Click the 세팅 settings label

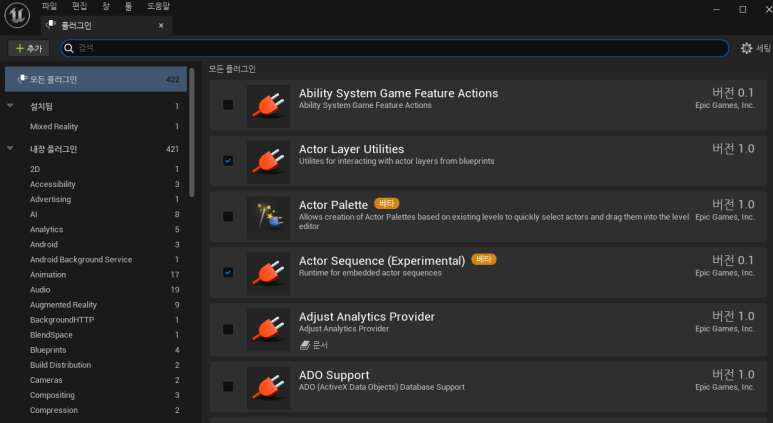[763, 48]
